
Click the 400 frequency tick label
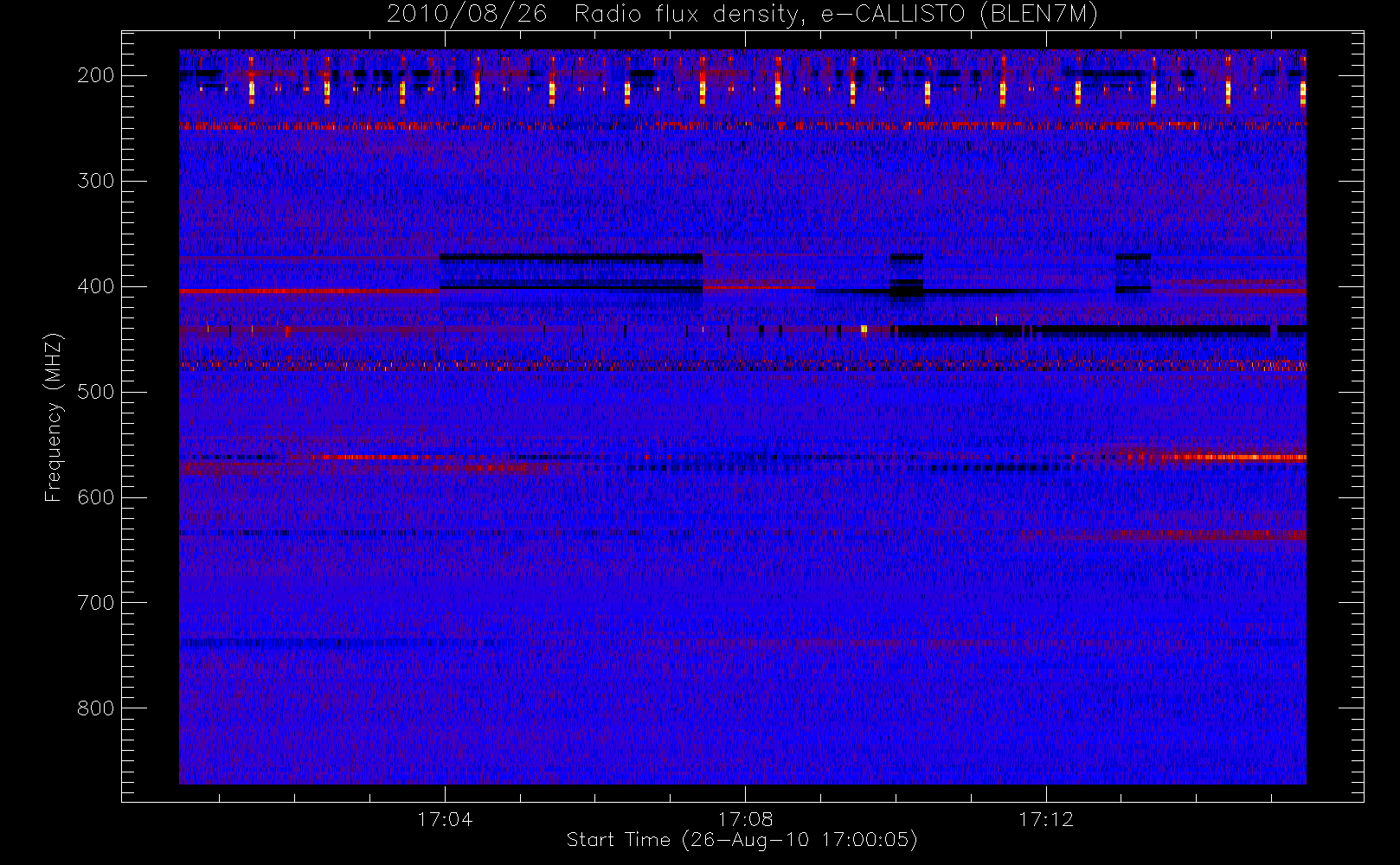(x=95, y=286)
